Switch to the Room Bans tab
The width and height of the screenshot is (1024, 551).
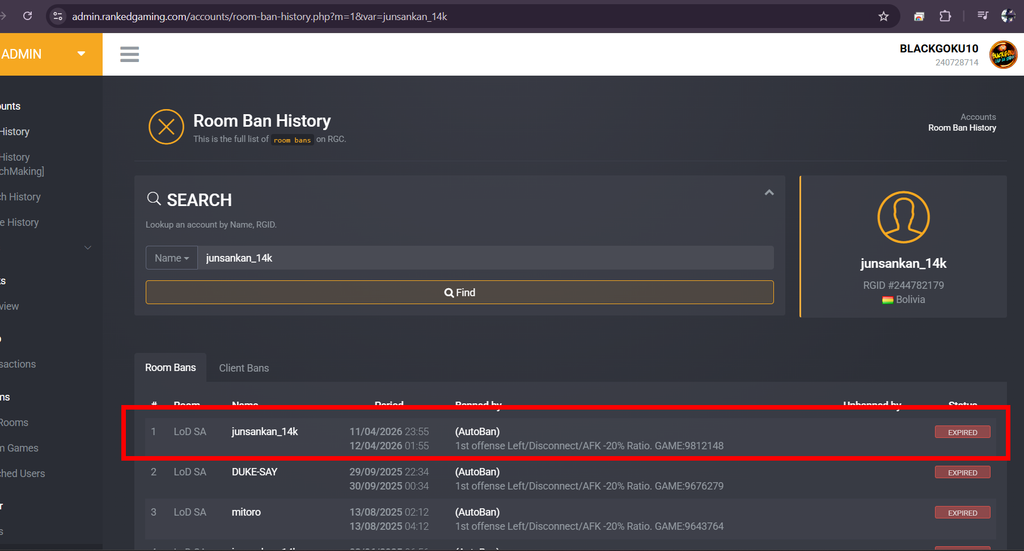[170, 368]
